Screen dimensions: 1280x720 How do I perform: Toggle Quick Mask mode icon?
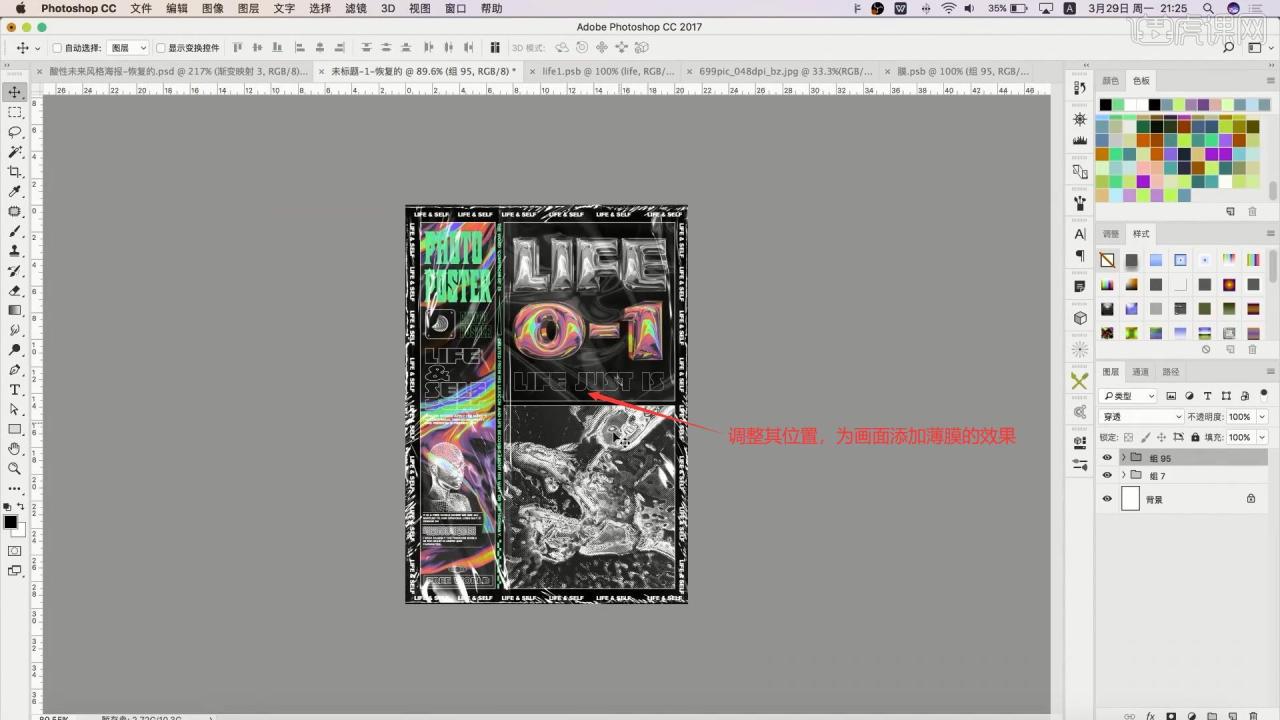point(15,551)
